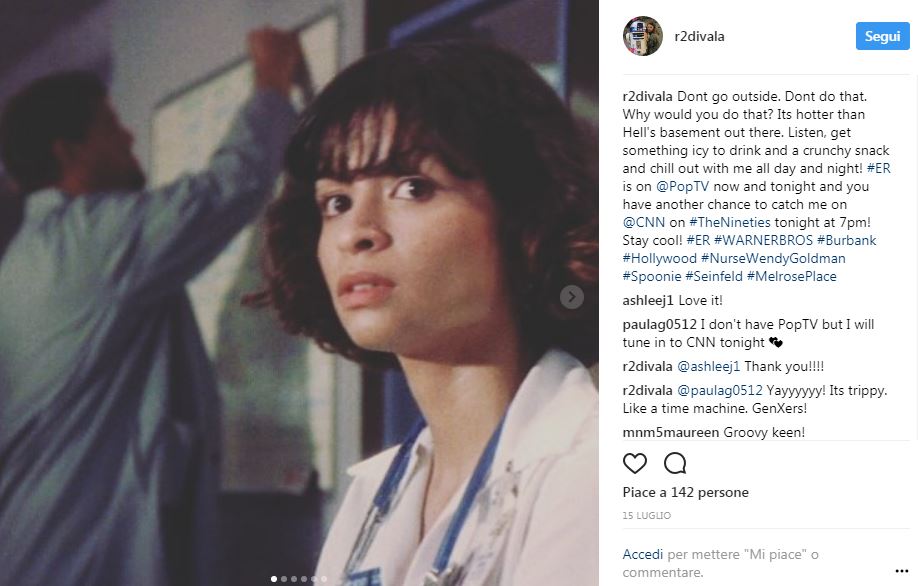Like the post with the heart icon

tap(635, 464)
